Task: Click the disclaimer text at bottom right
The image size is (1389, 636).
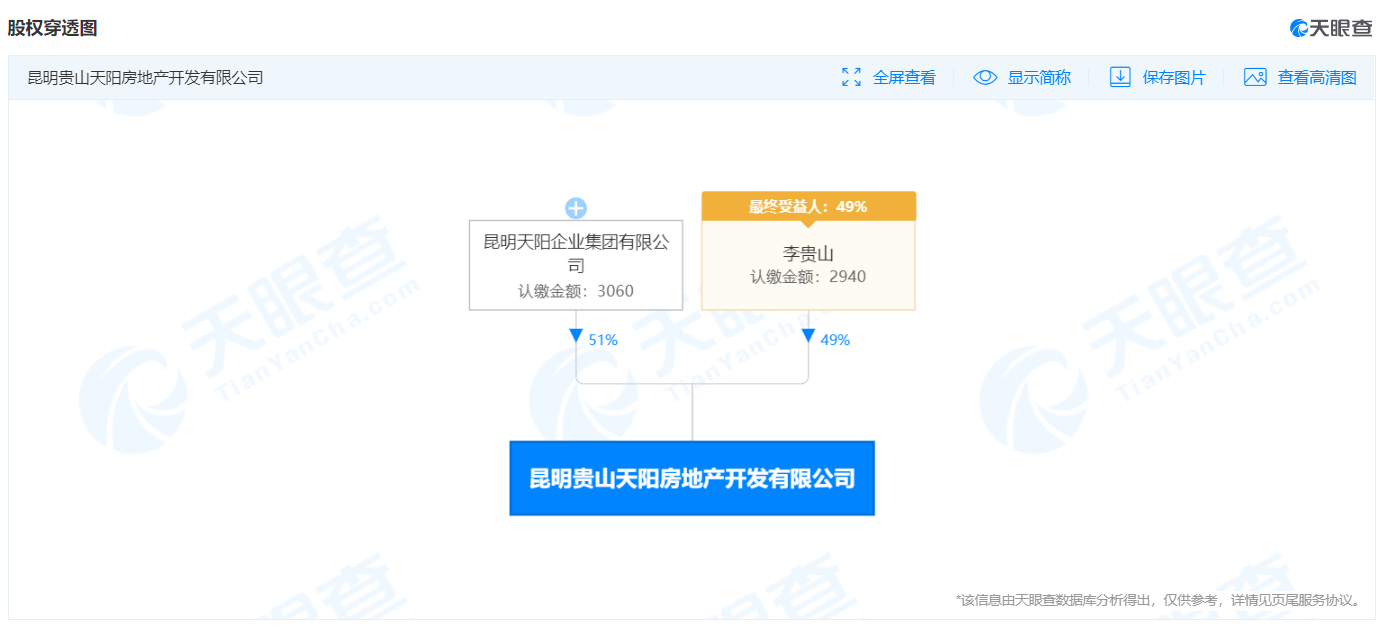Action: [1159, 600]
